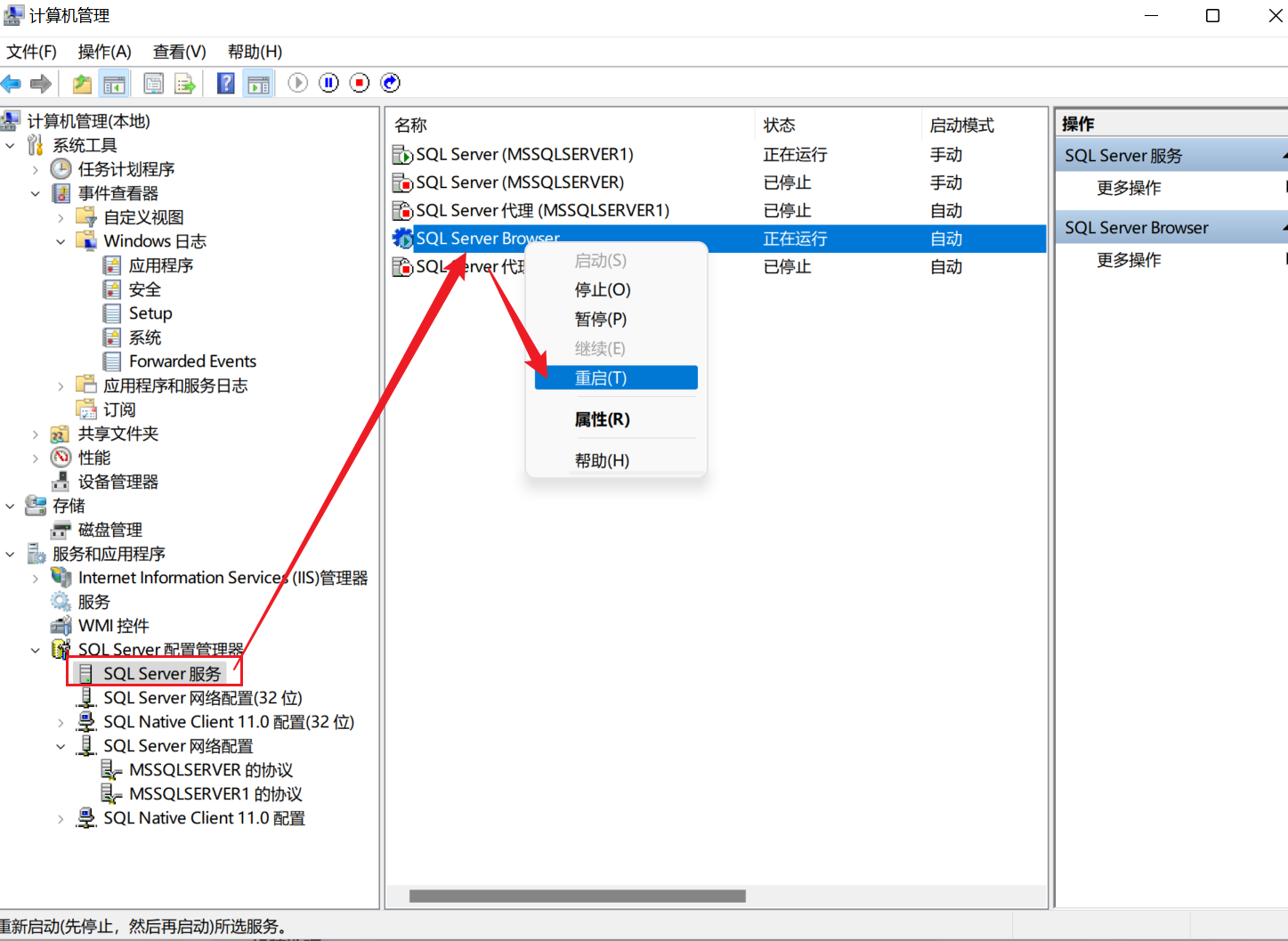Click the Services gear icon in tree
The width and height of the screenshot is (1288, 941).
(61, 602)
